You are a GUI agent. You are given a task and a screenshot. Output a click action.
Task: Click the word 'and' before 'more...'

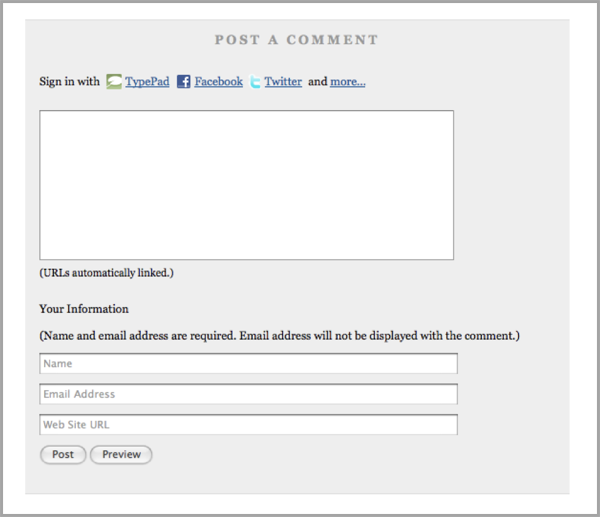(x=317, y=82)
